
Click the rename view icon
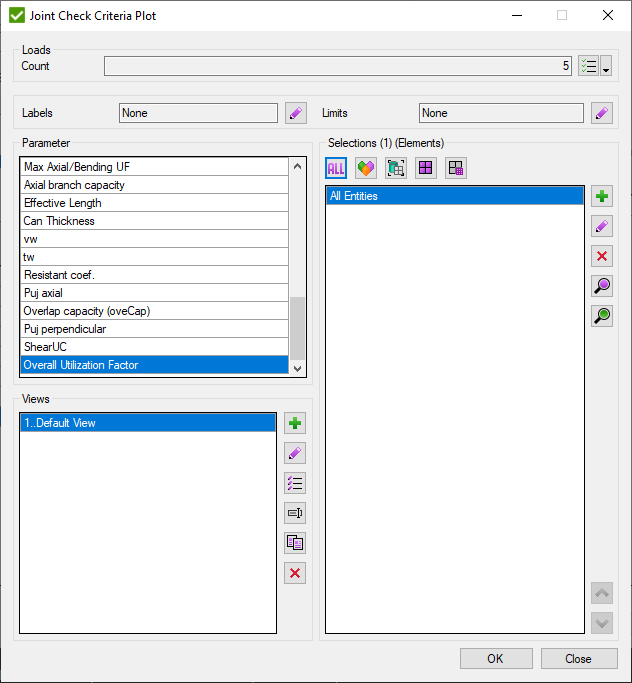[x=294, y=513]
